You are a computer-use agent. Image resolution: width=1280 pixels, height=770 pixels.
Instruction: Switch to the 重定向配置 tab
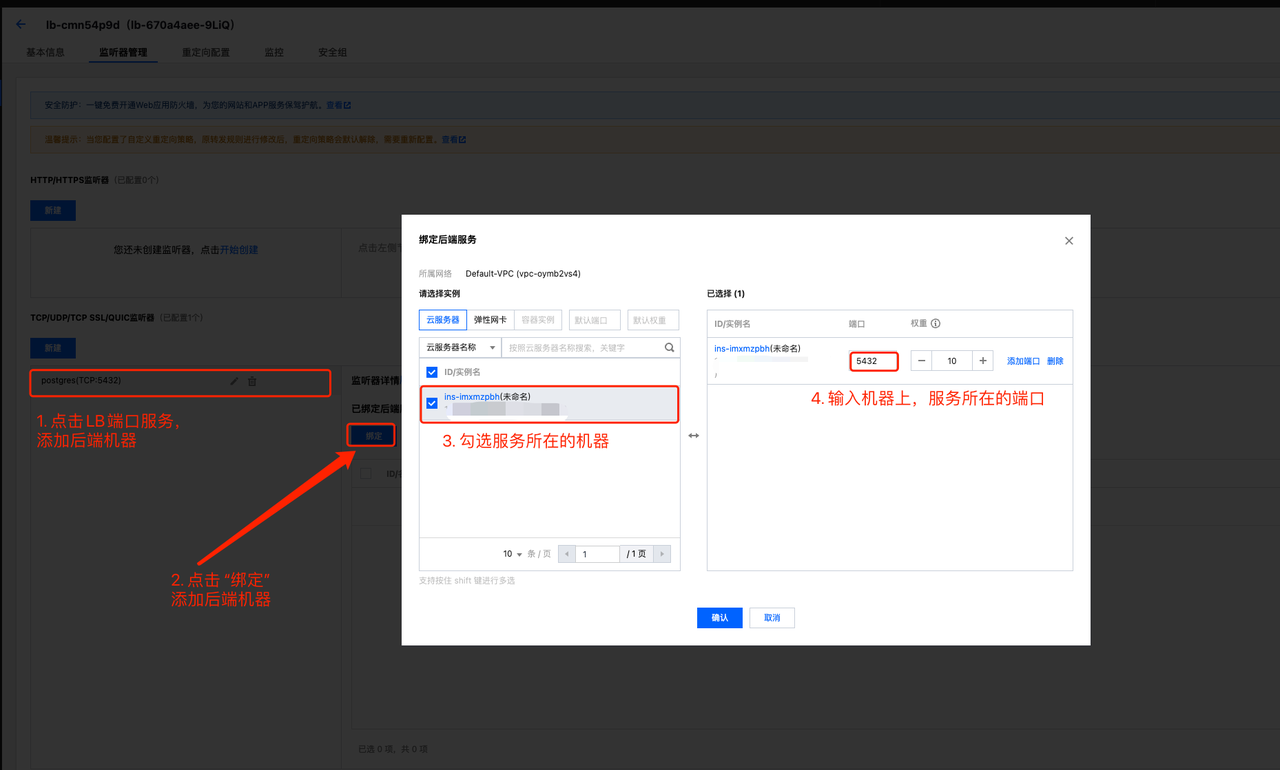(x=206, y=52)
